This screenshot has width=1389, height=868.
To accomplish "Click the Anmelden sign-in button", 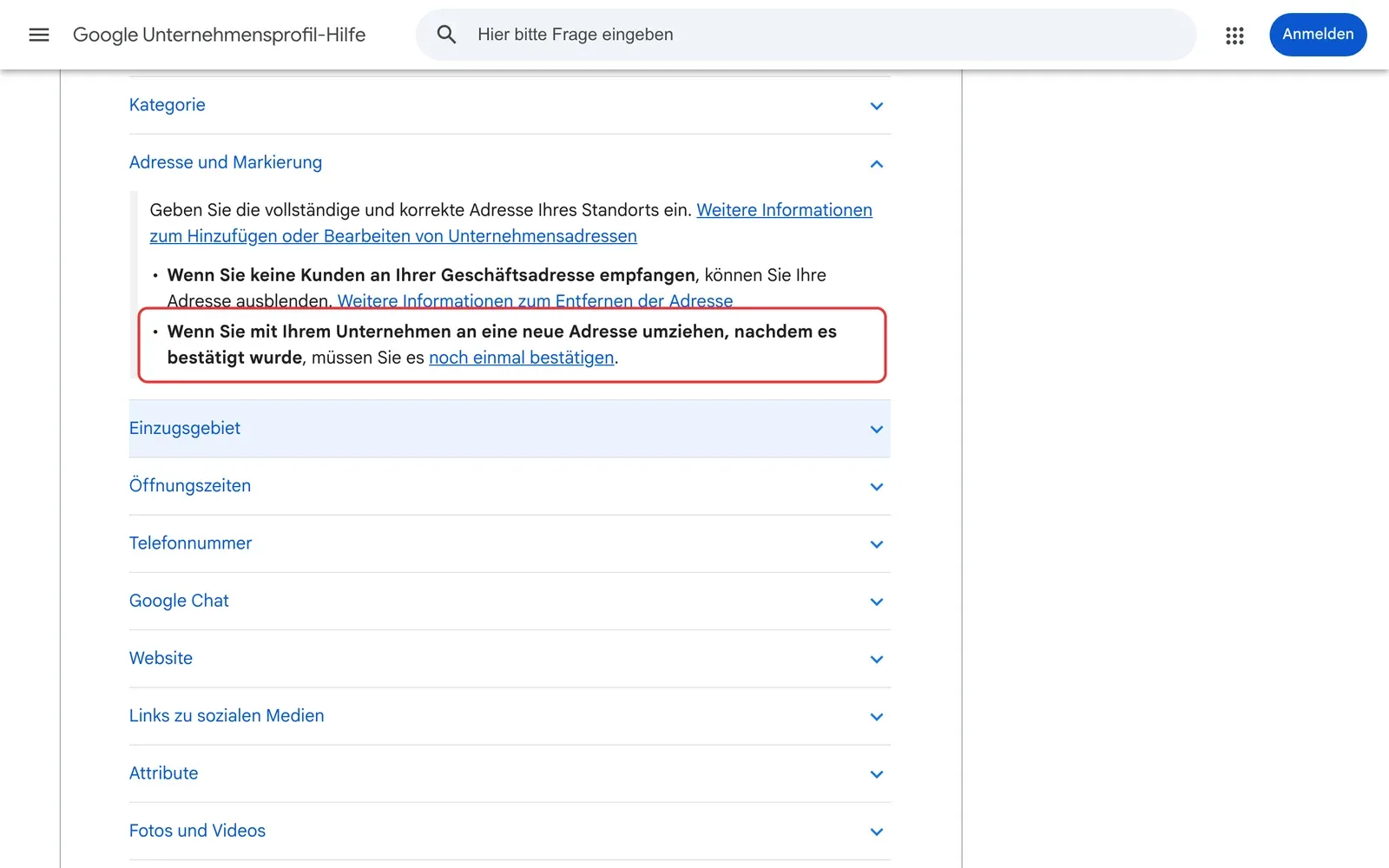I will [x=1318, y=35].
